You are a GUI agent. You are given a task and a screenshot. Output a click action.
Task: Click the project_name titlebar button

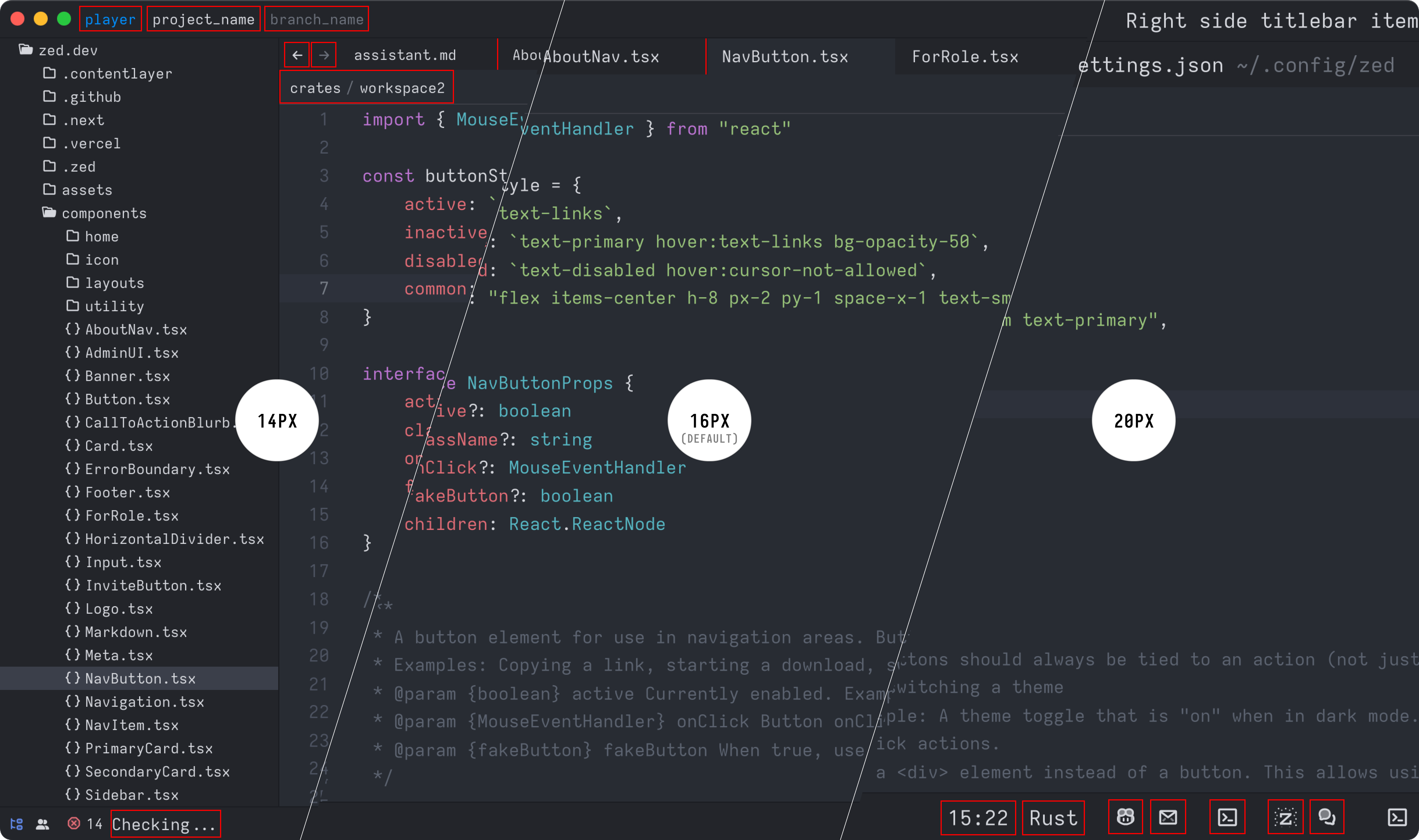(203, 19)
